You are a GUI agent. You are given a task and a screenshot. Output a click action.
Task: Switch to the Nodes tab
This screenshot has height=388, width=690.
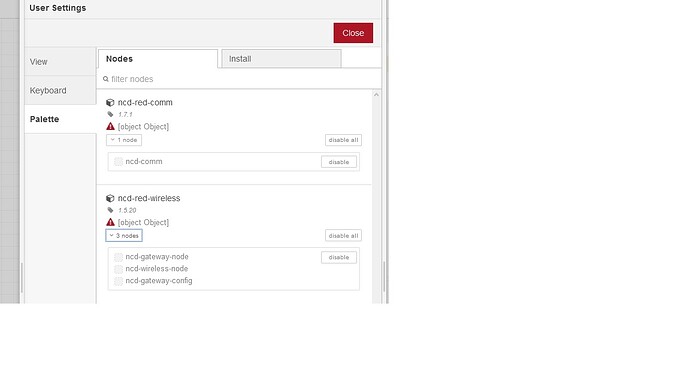(x=158, y=59)
